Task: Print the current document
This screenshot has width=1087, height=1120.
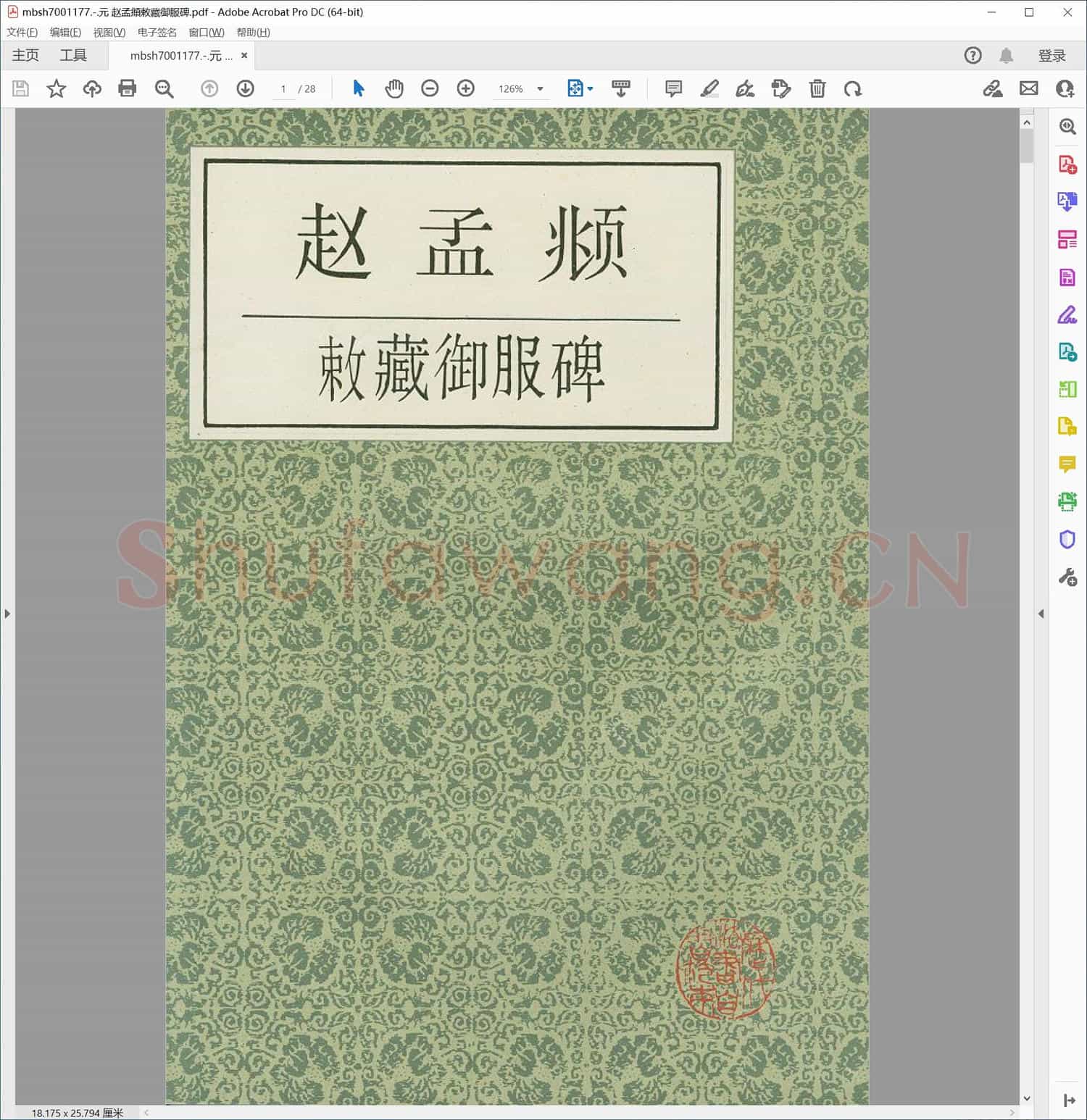Action: [128, 88]
